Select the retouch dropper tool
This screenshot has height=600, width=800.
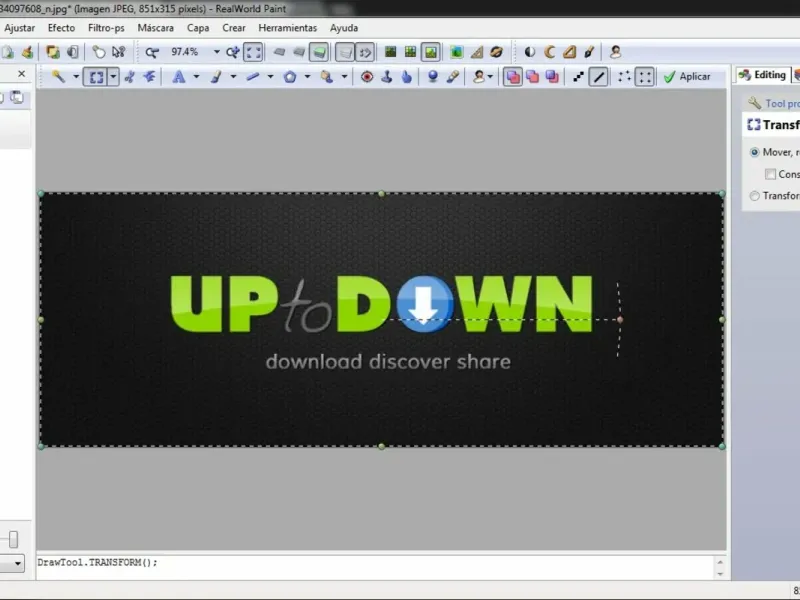pyautogui.click(x=453, y=77)
